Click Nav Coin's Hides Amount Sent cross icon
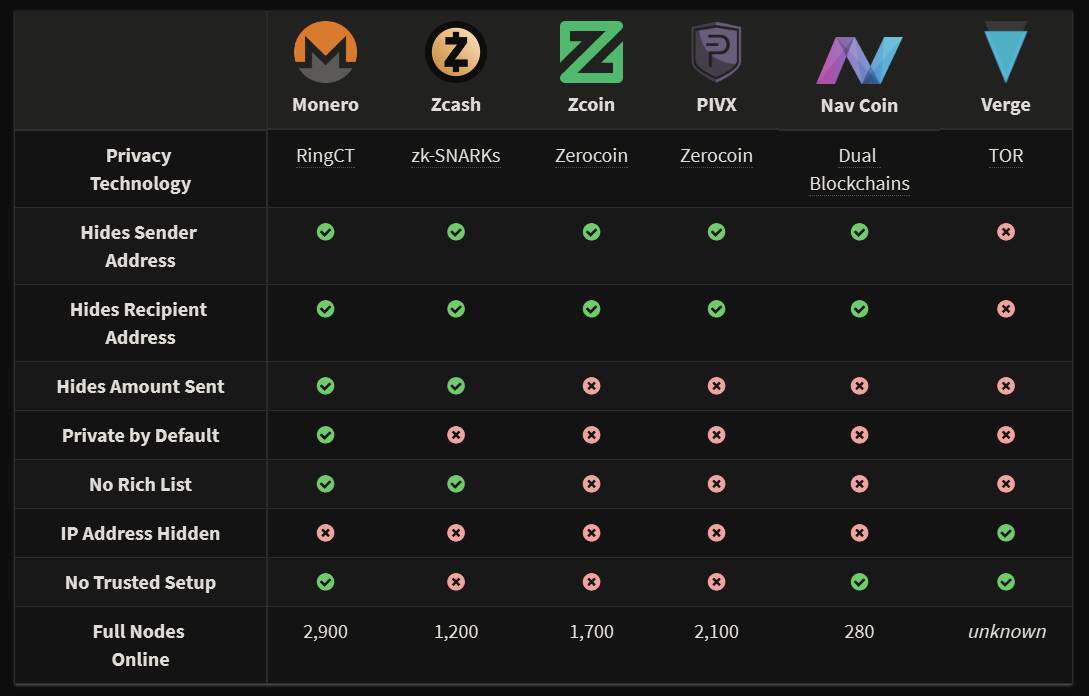 point(859,386)
